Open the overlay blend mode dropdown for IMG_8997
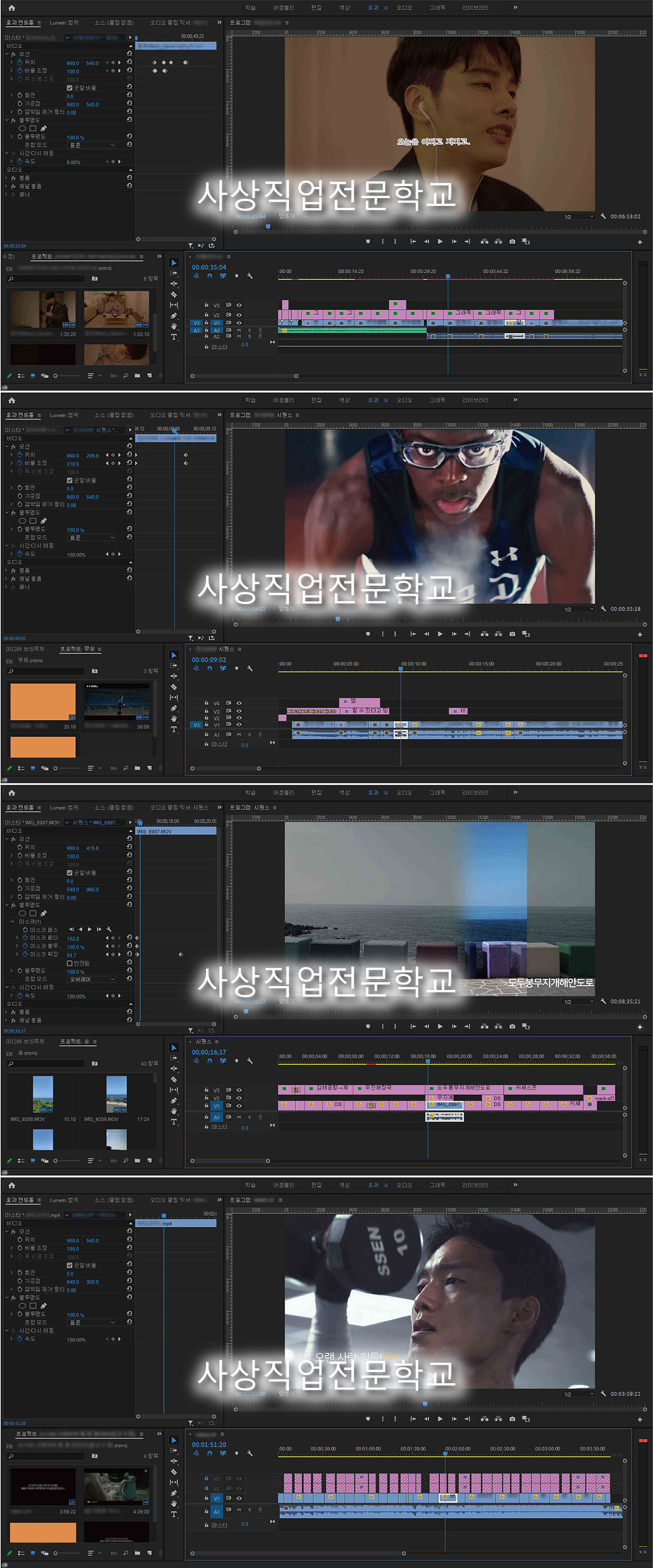 click(91, 979)
